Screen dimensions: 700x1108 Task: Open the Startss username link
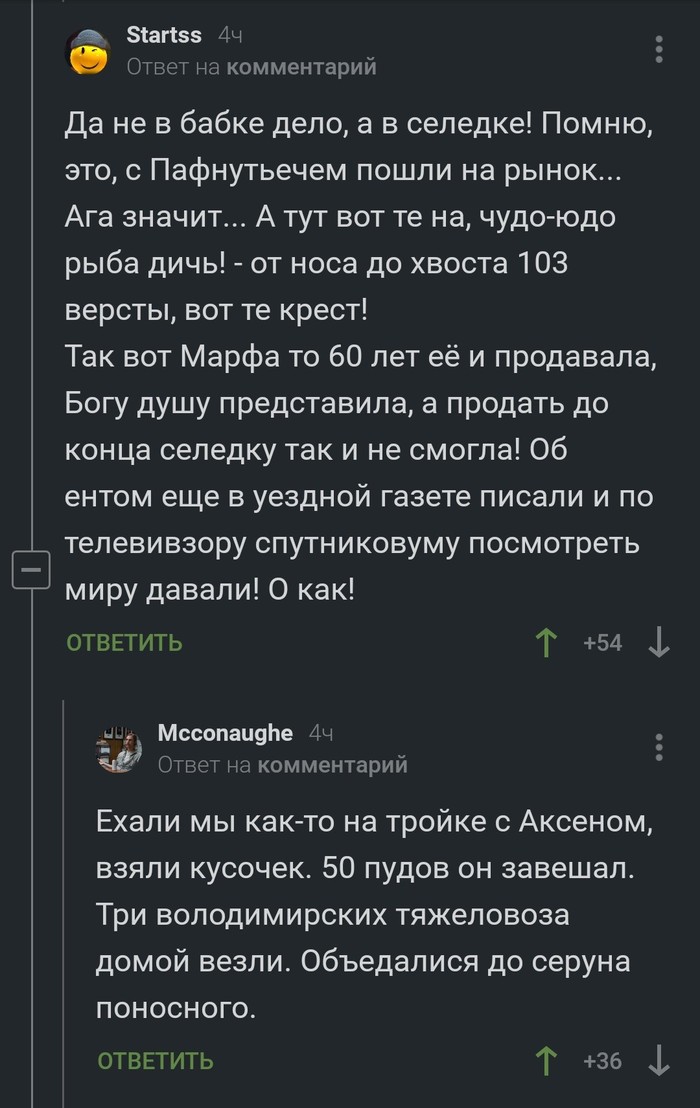tap(164, 35)
